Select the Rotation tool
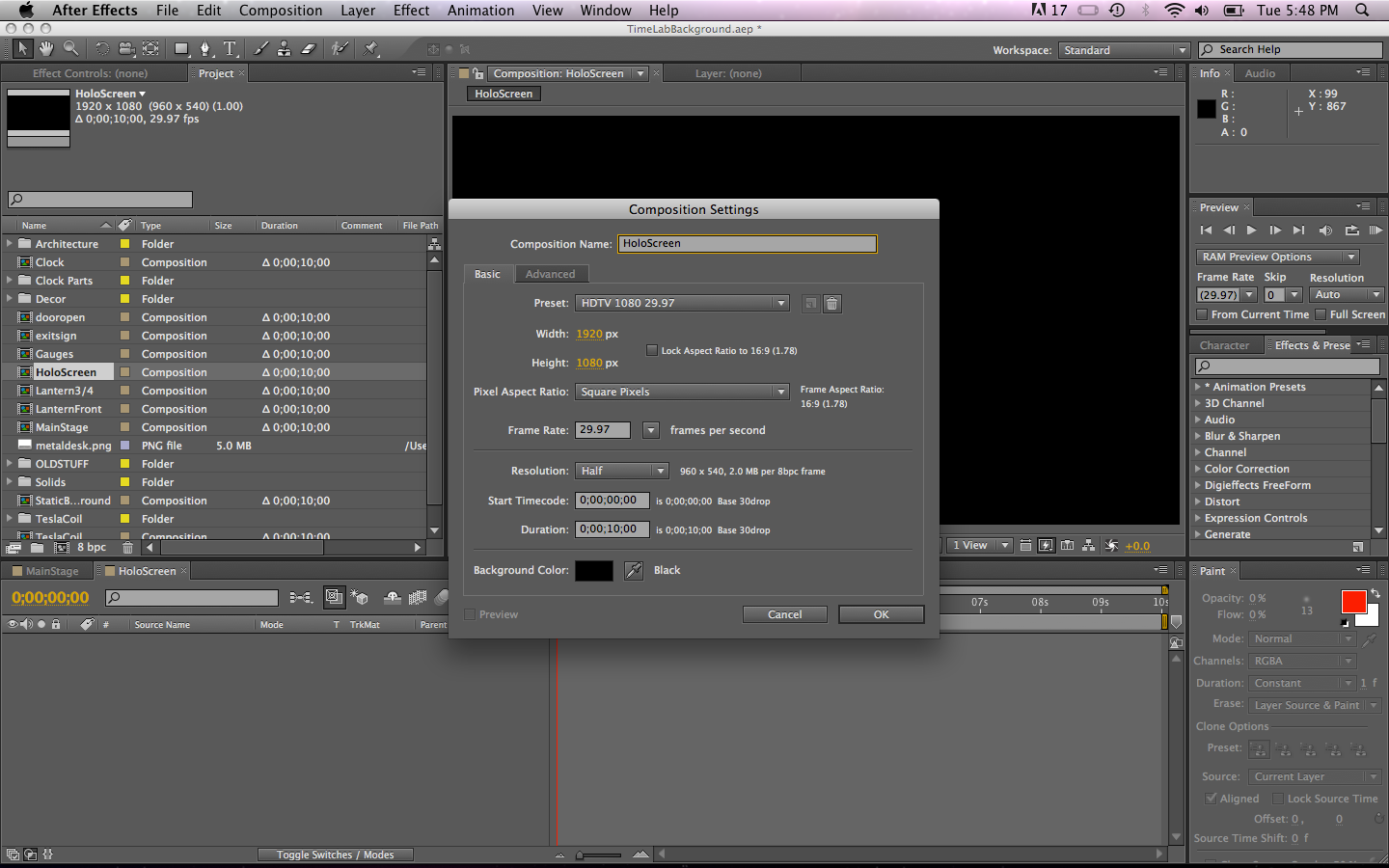This screenshot has width=1389, height=868. 102,49
